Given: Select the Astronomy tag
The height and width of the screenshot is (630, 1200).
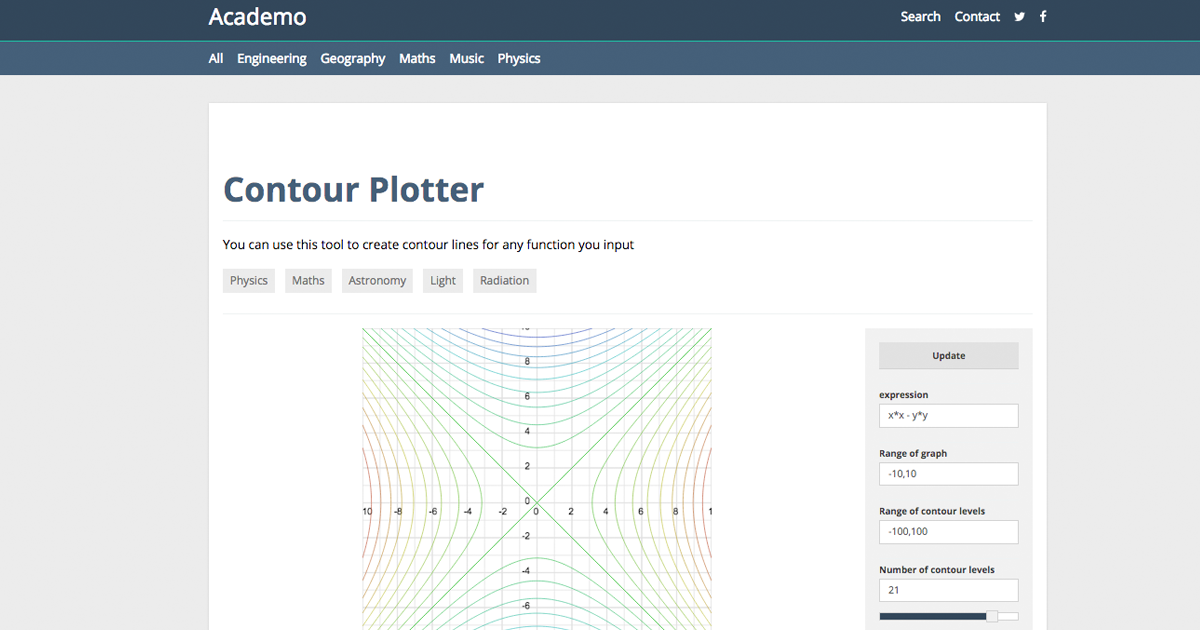Looking at the screenshot, I should 377,281.
